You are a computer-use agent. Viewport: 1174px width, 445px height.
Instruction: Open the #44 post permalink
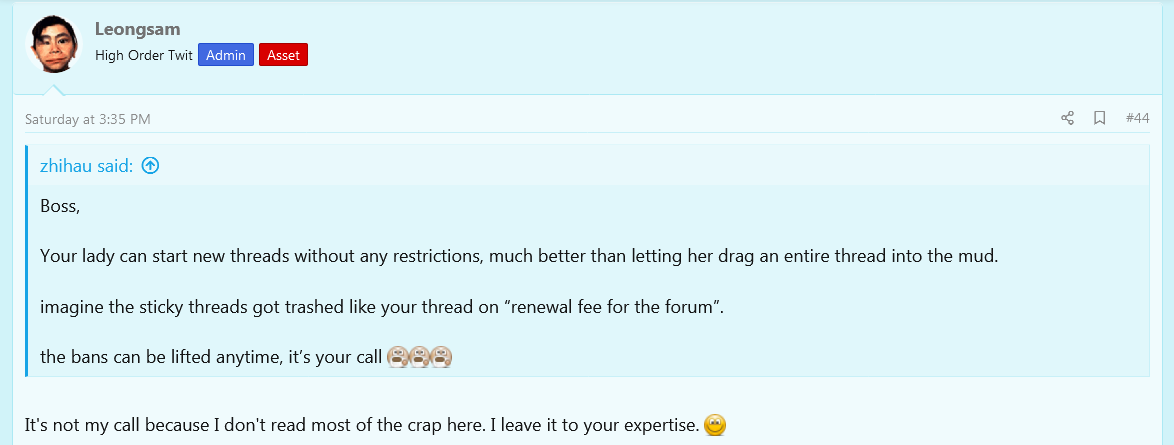coord(1137,118)
